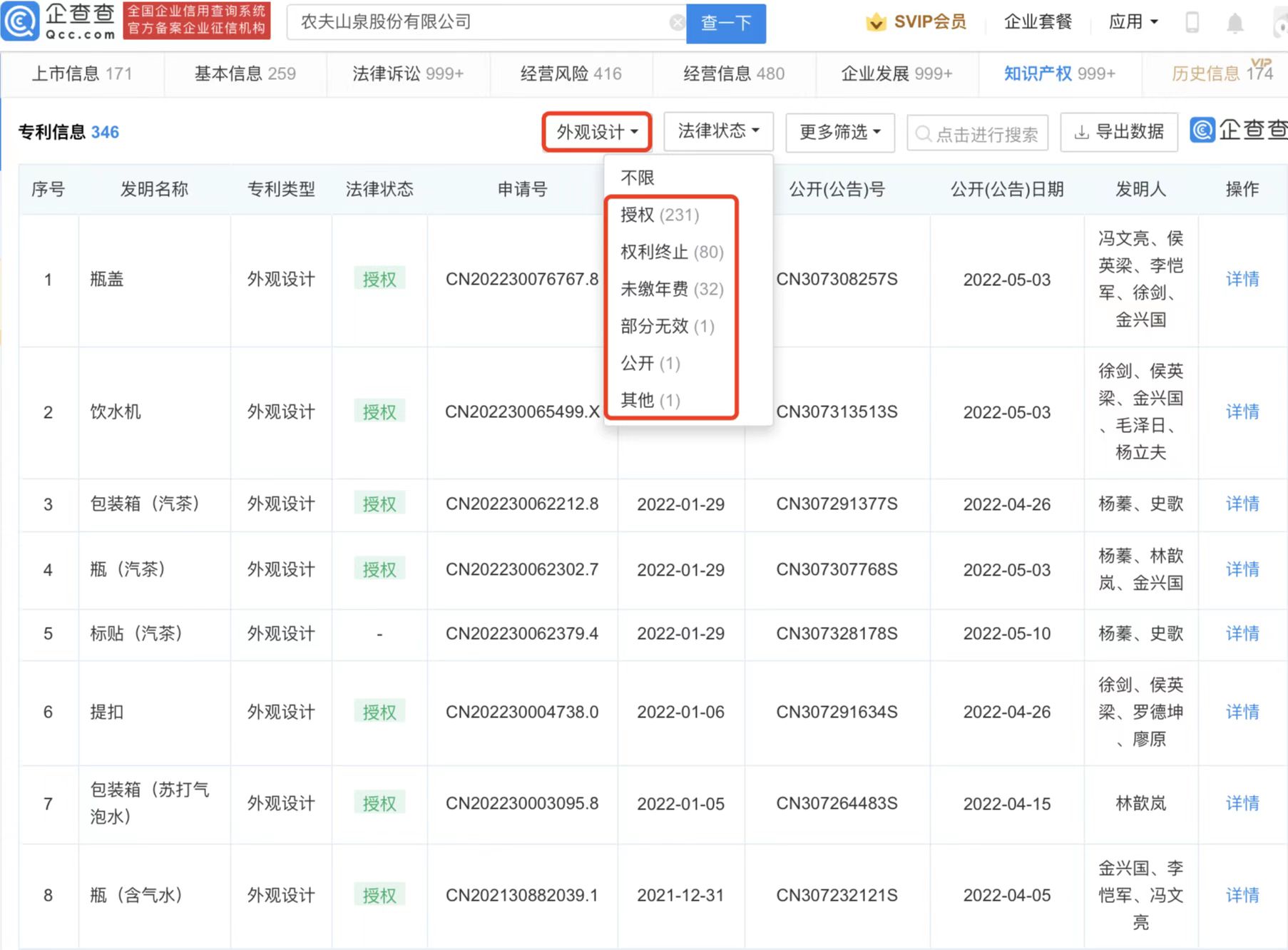The height and width of the screenshot is (950, 1288).
Task: Open 详情 for 包装箱（汽茶）
Action: (x=1242, y=504)
